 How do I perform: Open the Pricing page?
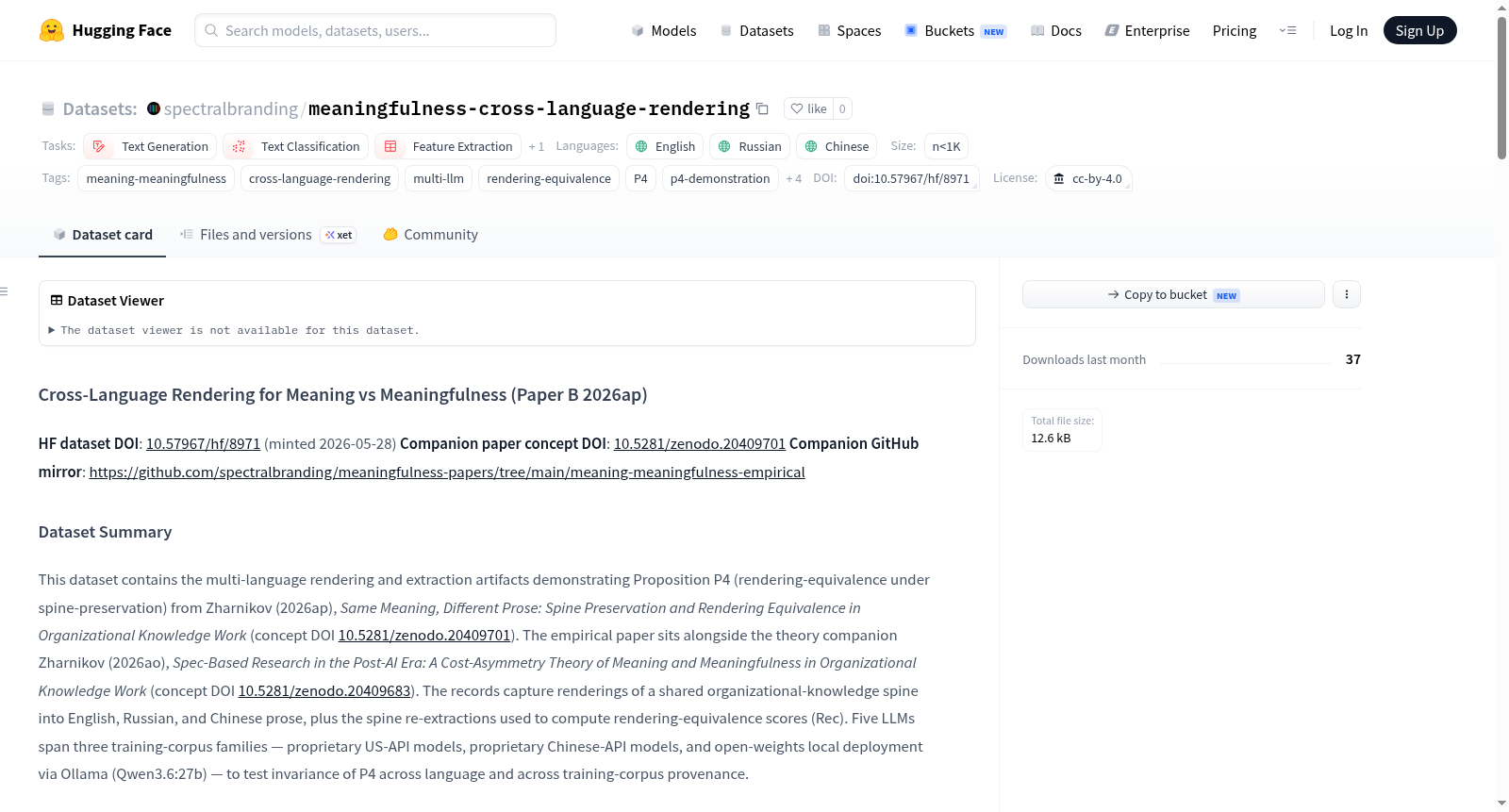[1234, 30]
